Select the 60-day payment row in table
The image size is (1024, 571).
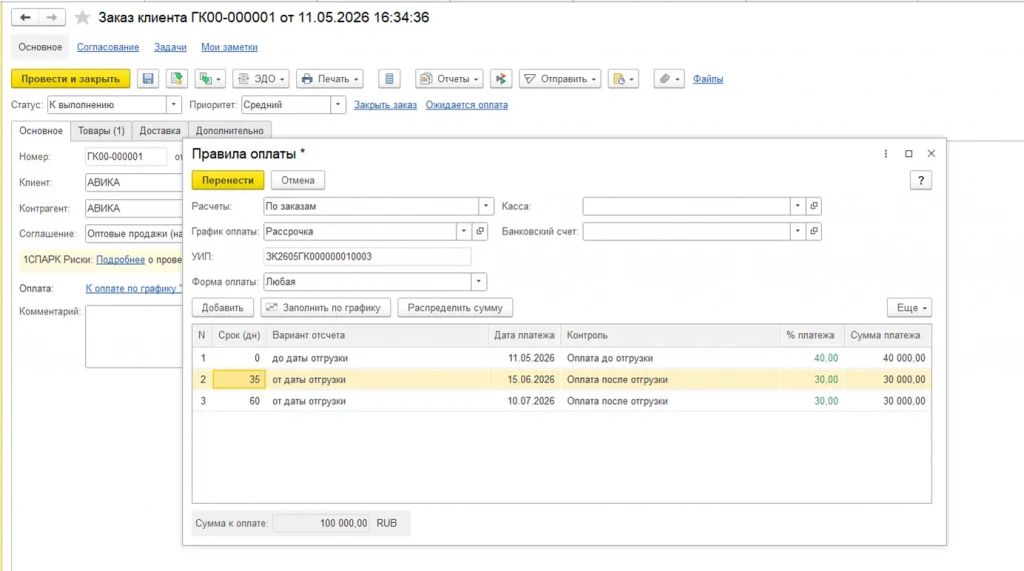(562, 401)
